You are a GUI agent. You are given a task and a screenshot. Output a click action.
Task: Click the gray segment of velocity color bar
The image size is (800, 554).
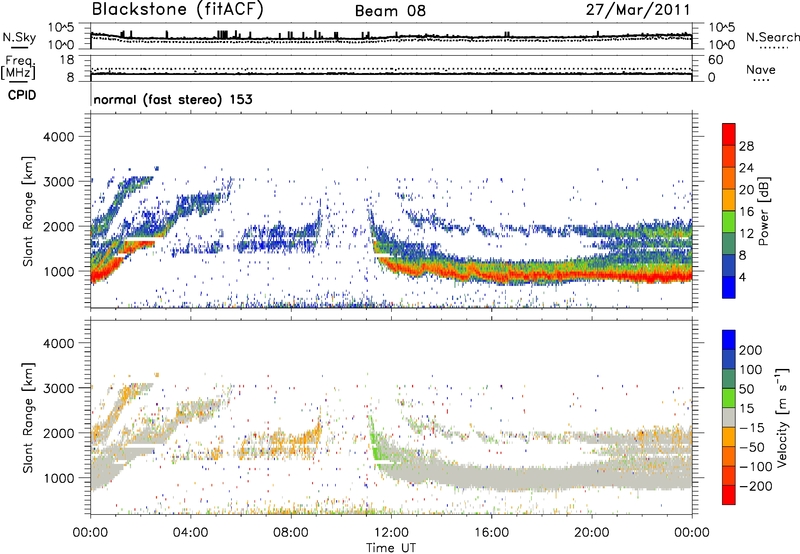click(x=729, y=417)
